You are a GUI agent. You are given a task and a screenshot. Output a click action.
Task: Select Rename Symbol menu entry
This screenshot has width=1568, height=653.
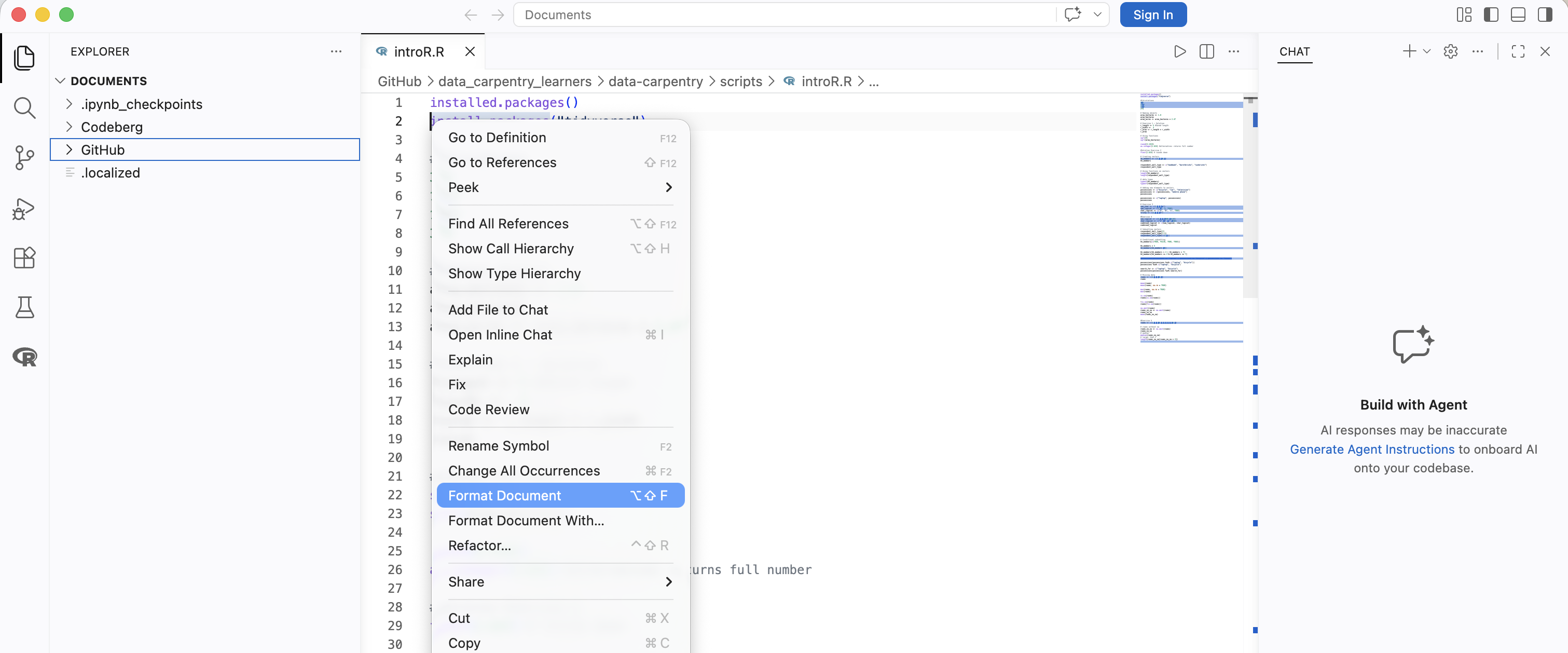499,446
